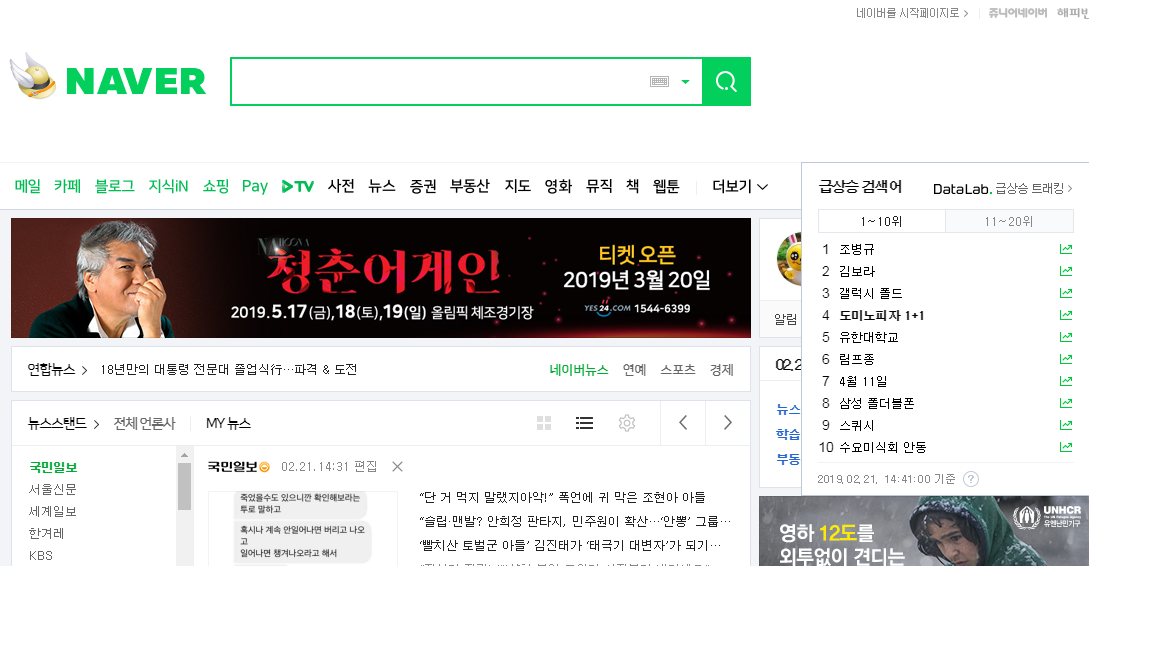The height and width of the screenshot is (648, 1152).
Task: Click the 국민일보 subscribe badge icon
Action: (x=264, y=467)
